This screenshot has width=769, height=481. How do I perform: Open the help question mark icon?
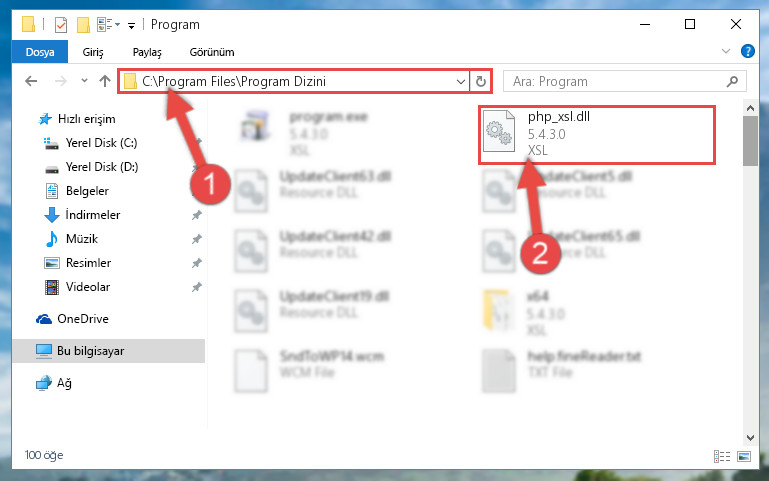click(x=748, y=51)
